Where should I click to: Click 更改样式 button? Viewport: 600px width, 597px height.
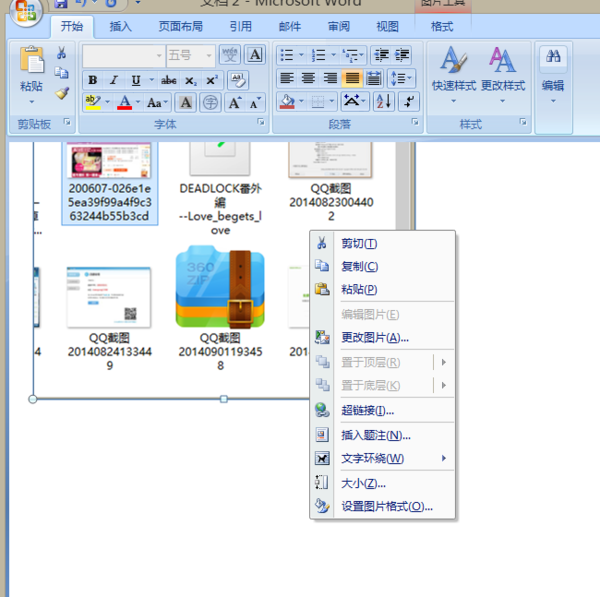[503, 74]
